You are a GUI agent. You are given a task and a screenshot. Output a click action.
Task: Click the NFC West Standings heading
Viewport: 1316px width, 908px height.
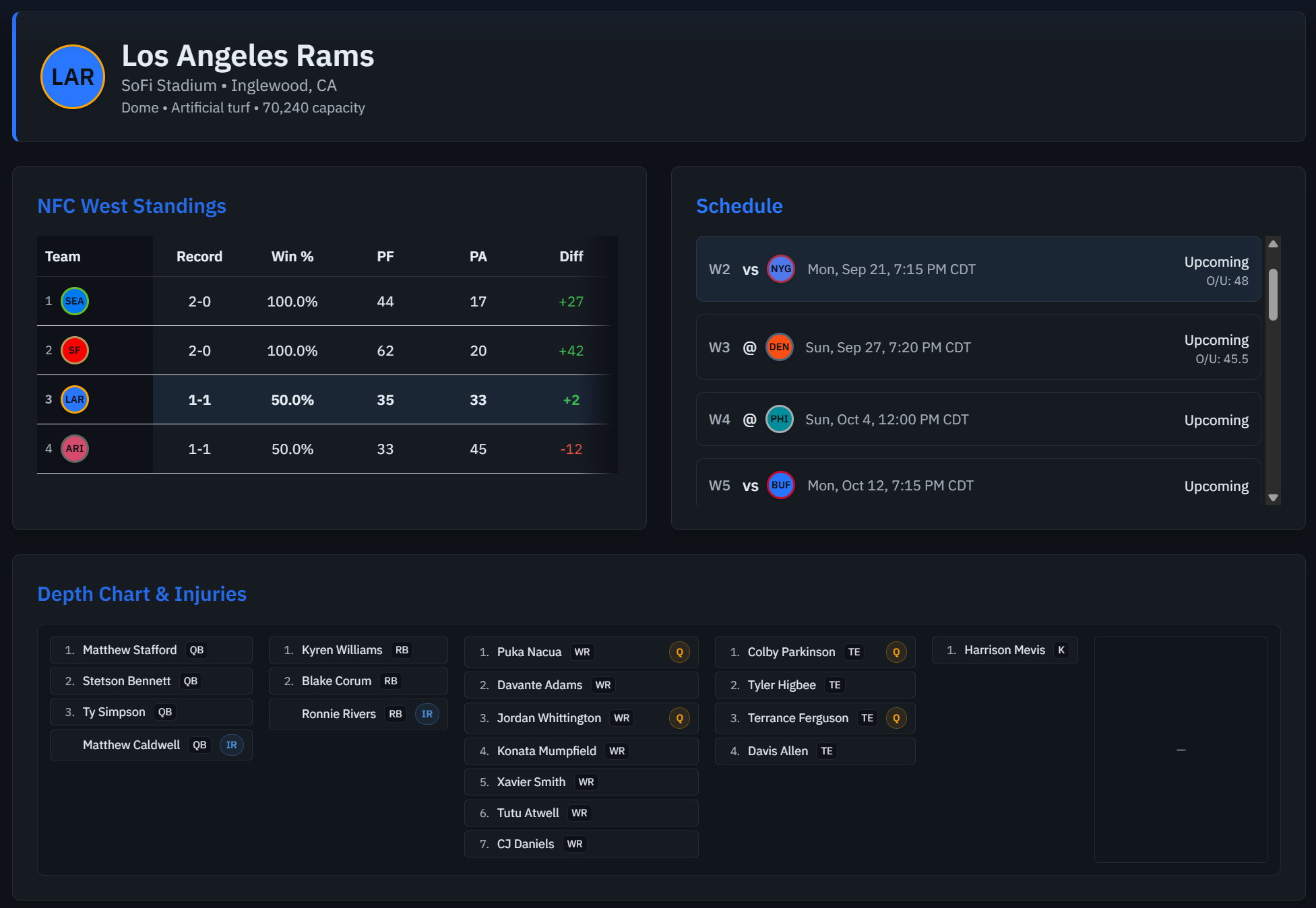[x=132, y=206]
